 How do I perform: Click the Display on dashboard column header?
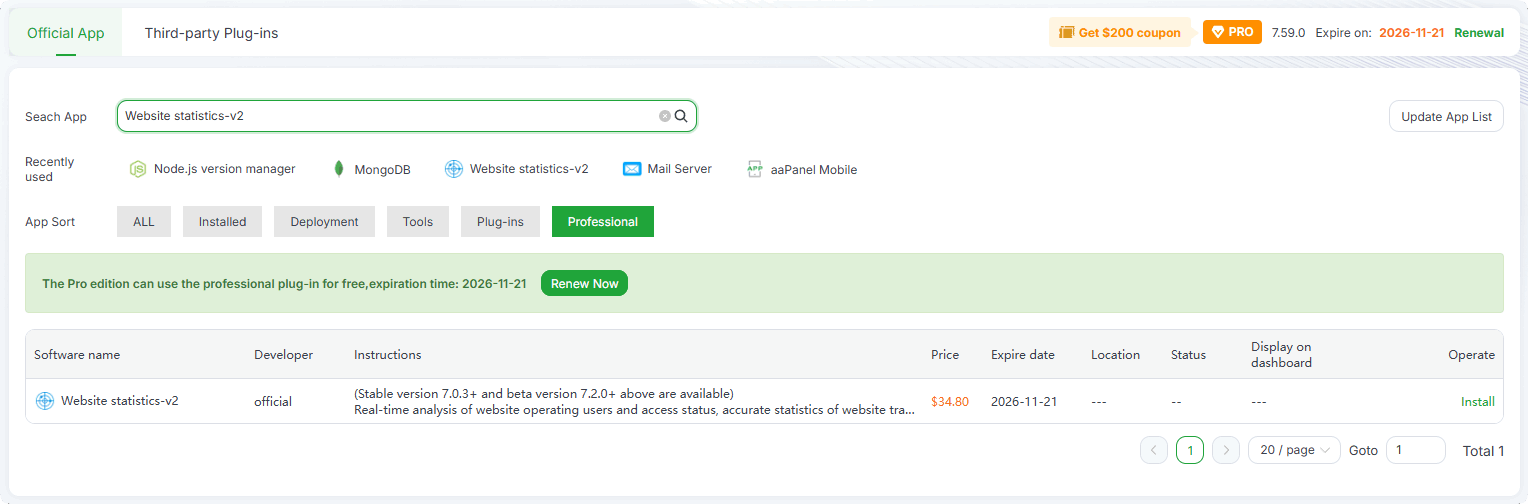coord(1281,355)
